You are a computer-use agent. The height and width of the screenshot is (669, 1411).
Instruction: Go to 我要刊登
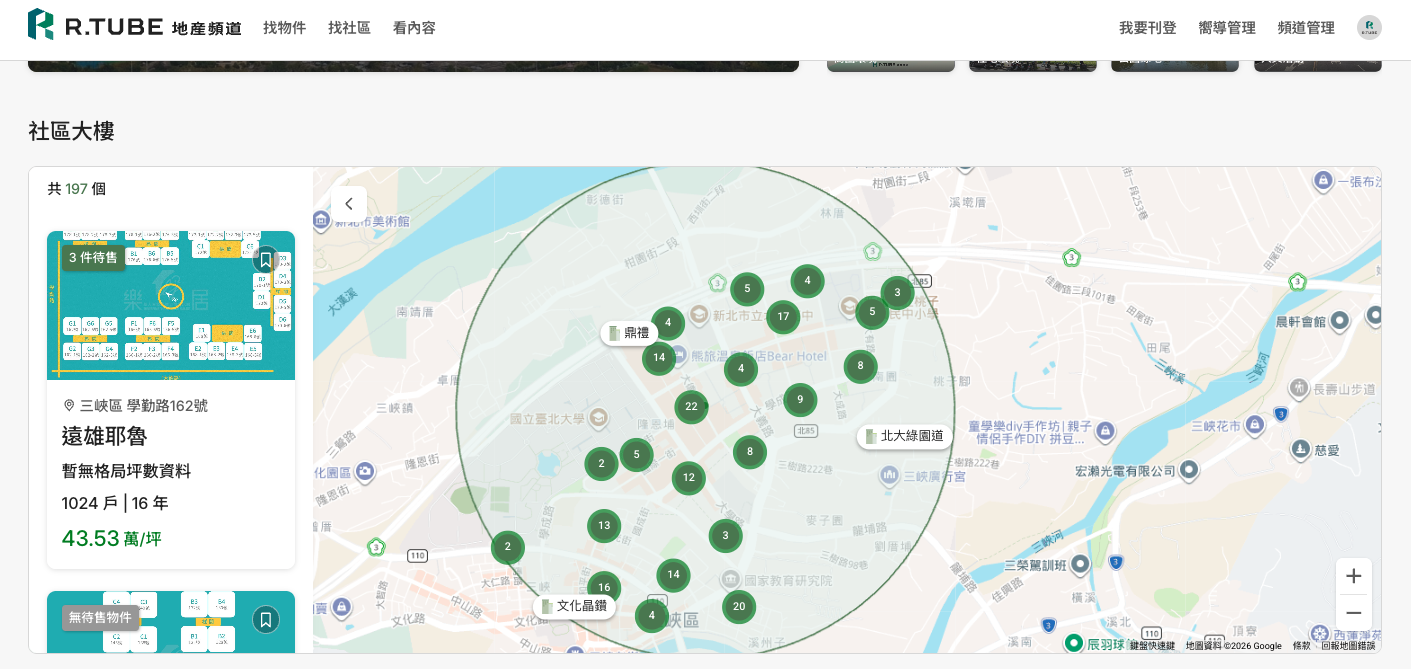pyautogui.click(x=1147, y=28)
